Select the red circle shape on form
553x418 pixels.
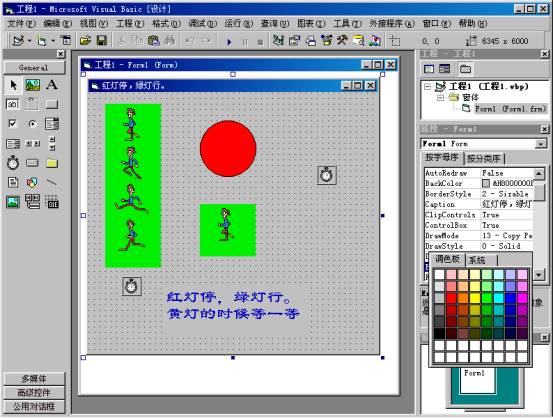(x=228, y=149)
